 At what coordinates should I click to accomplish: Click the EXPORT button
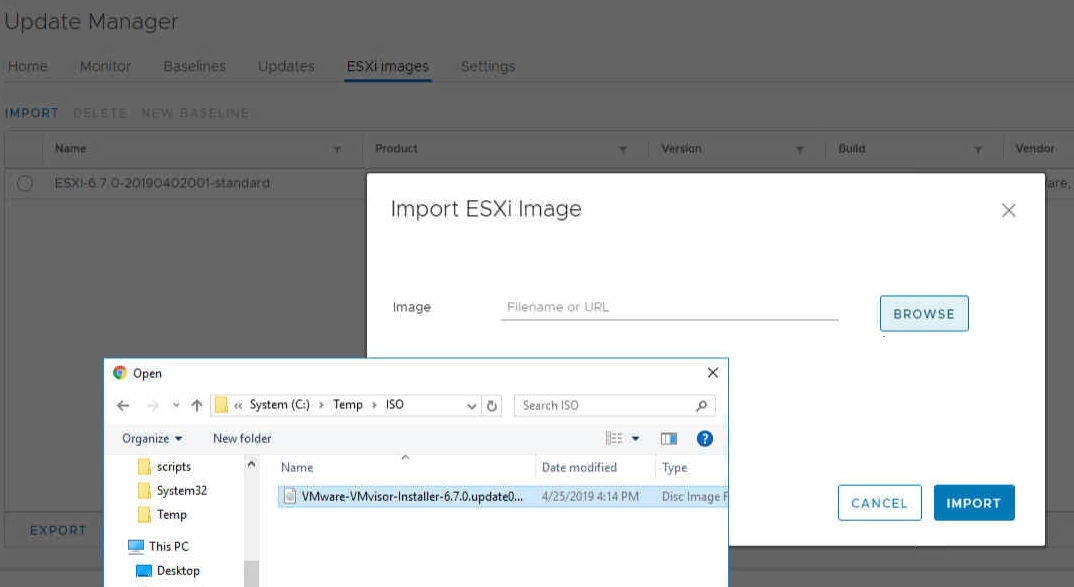coord(58,530)
